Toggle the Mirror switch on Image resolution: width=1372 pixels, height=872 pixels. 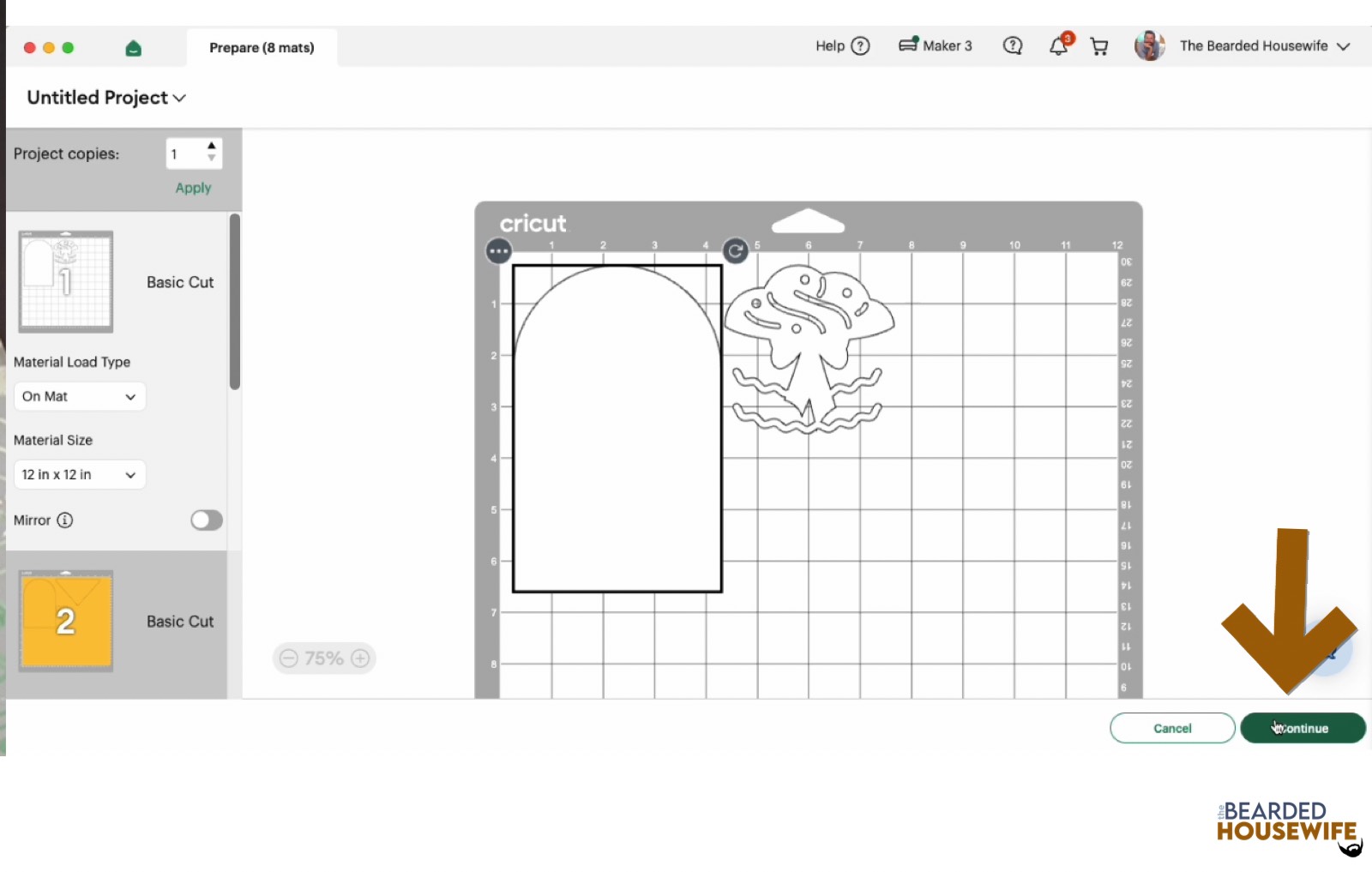click(x=207, y=520)
